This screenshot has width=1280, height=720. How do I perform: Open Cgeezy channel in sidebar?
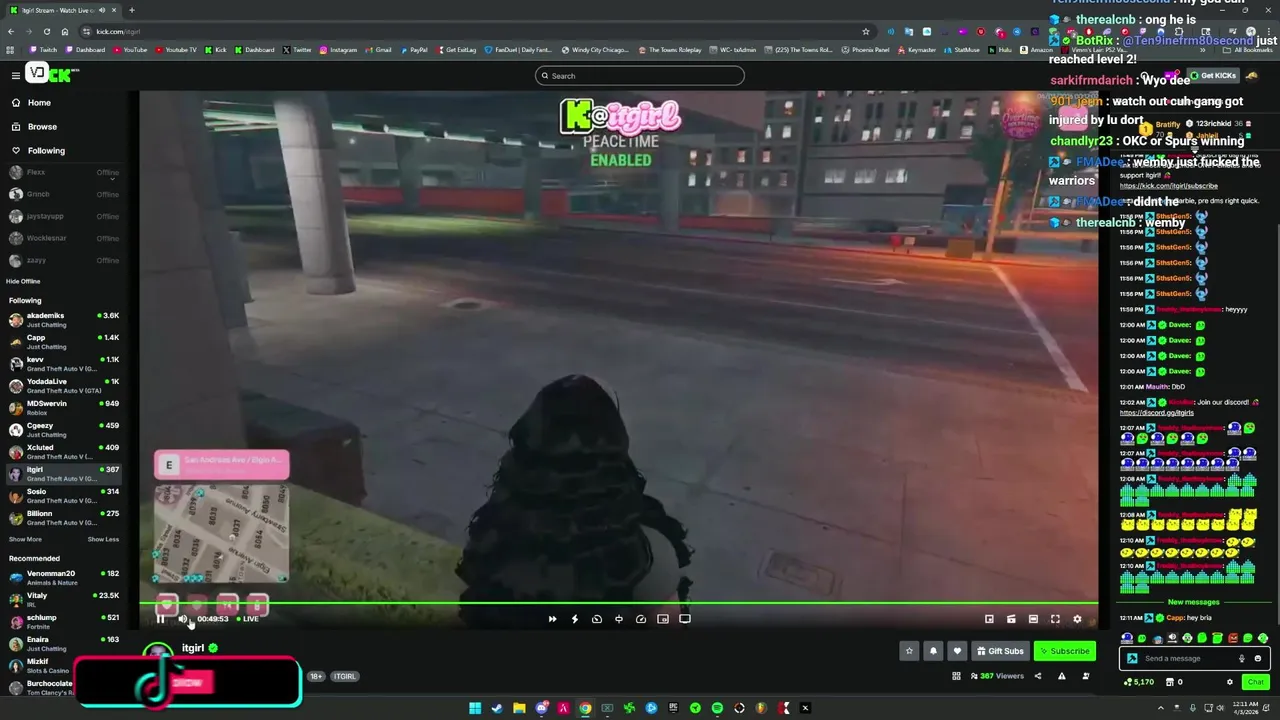pyautogui.click(x=64, y=430)
